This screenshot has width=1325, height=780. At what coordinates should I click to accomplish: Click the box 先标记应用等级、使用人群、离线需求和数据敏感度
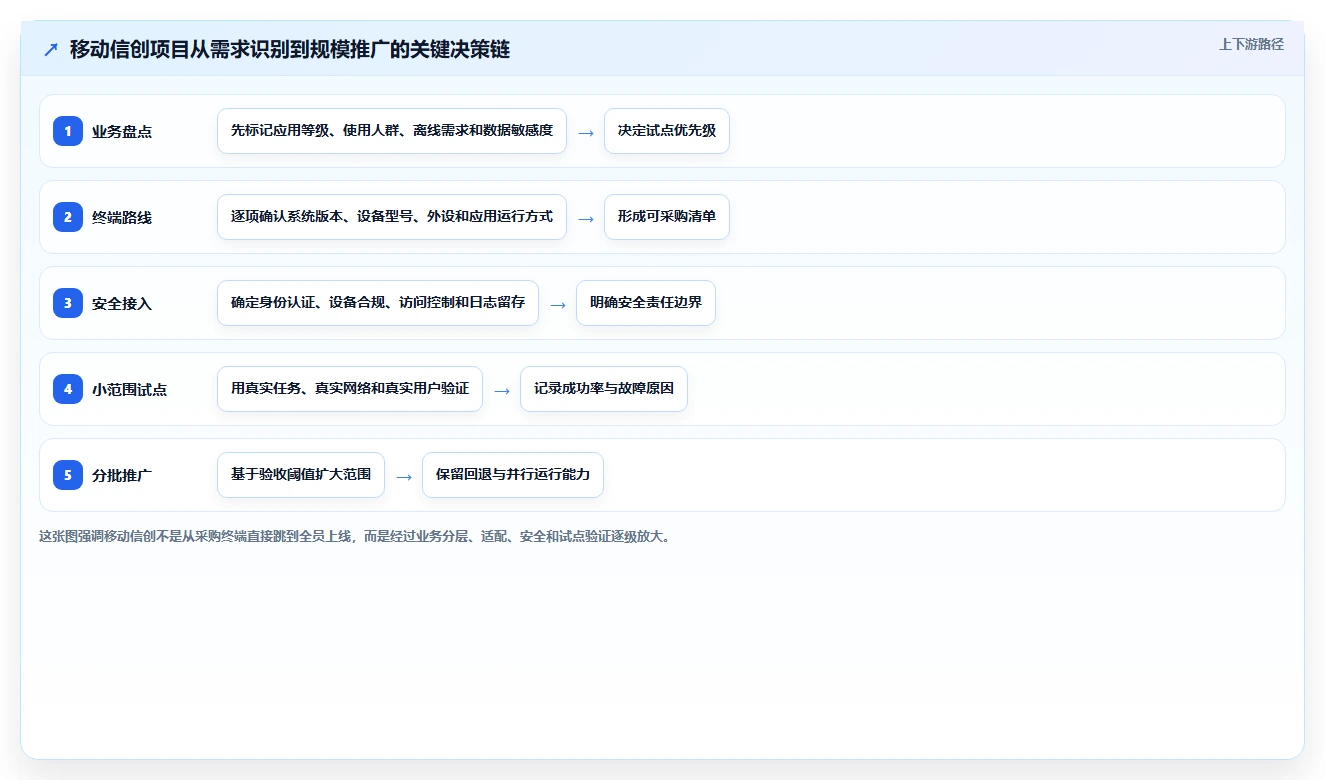coord(392,131)
